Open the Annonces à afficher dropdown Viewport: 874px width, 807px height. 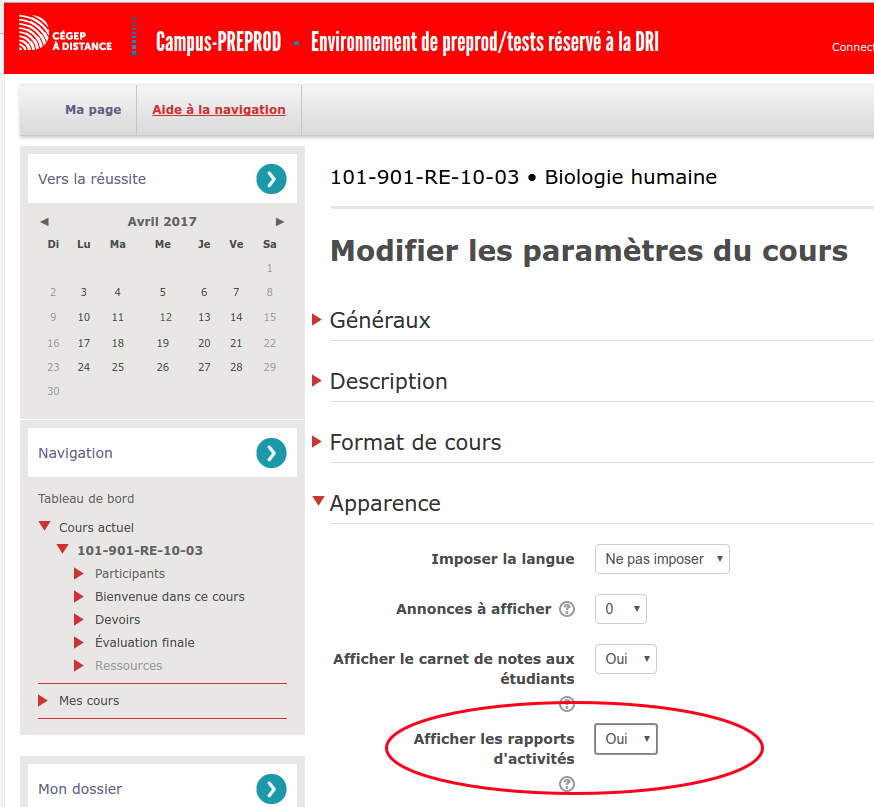coord(621,609)
